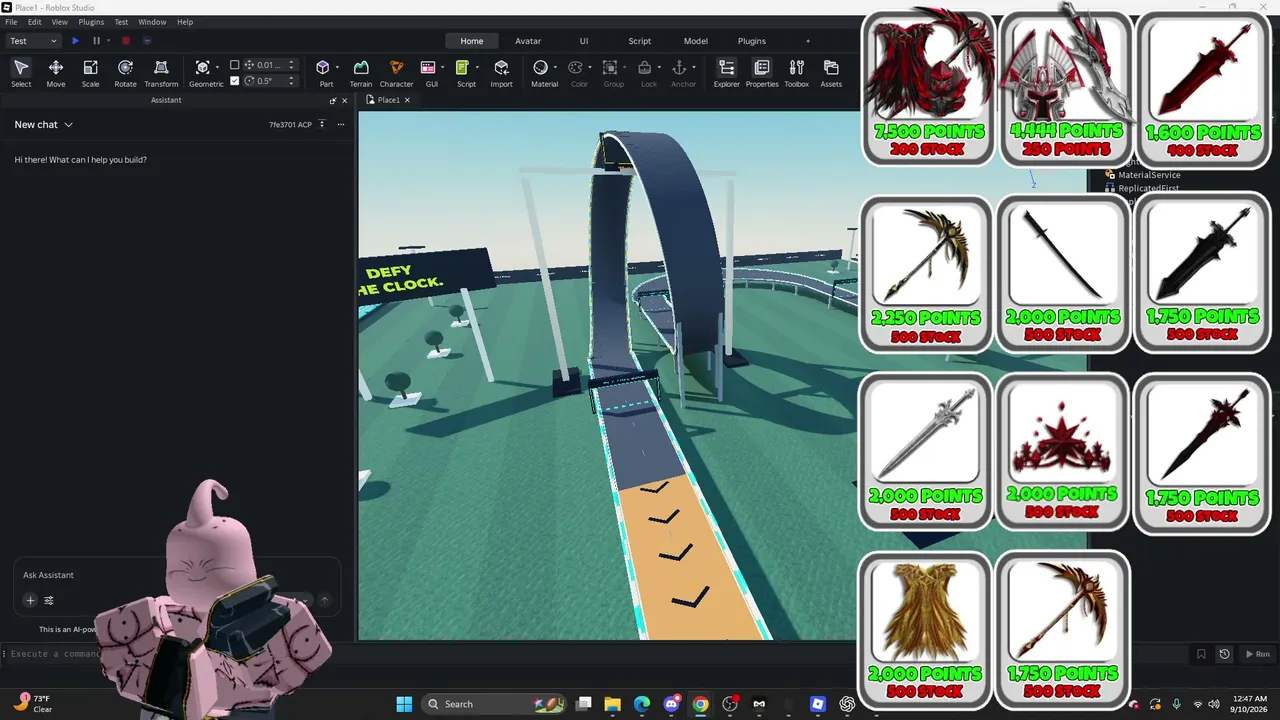
Task: Open Assistant chat more options menu
Action: [341, 125]
